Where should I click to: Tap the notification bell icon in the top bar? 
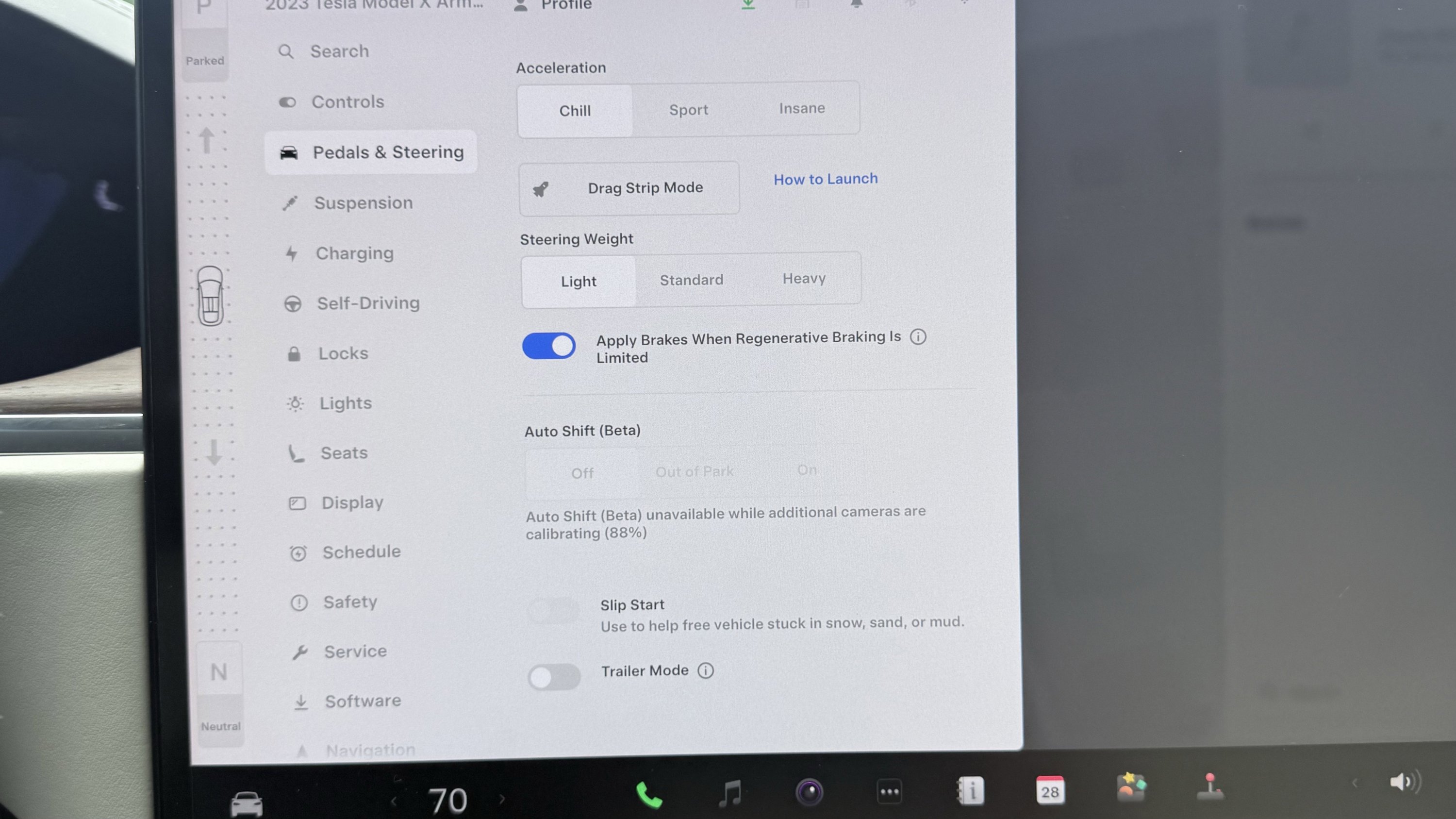click(x=856, y=4)
